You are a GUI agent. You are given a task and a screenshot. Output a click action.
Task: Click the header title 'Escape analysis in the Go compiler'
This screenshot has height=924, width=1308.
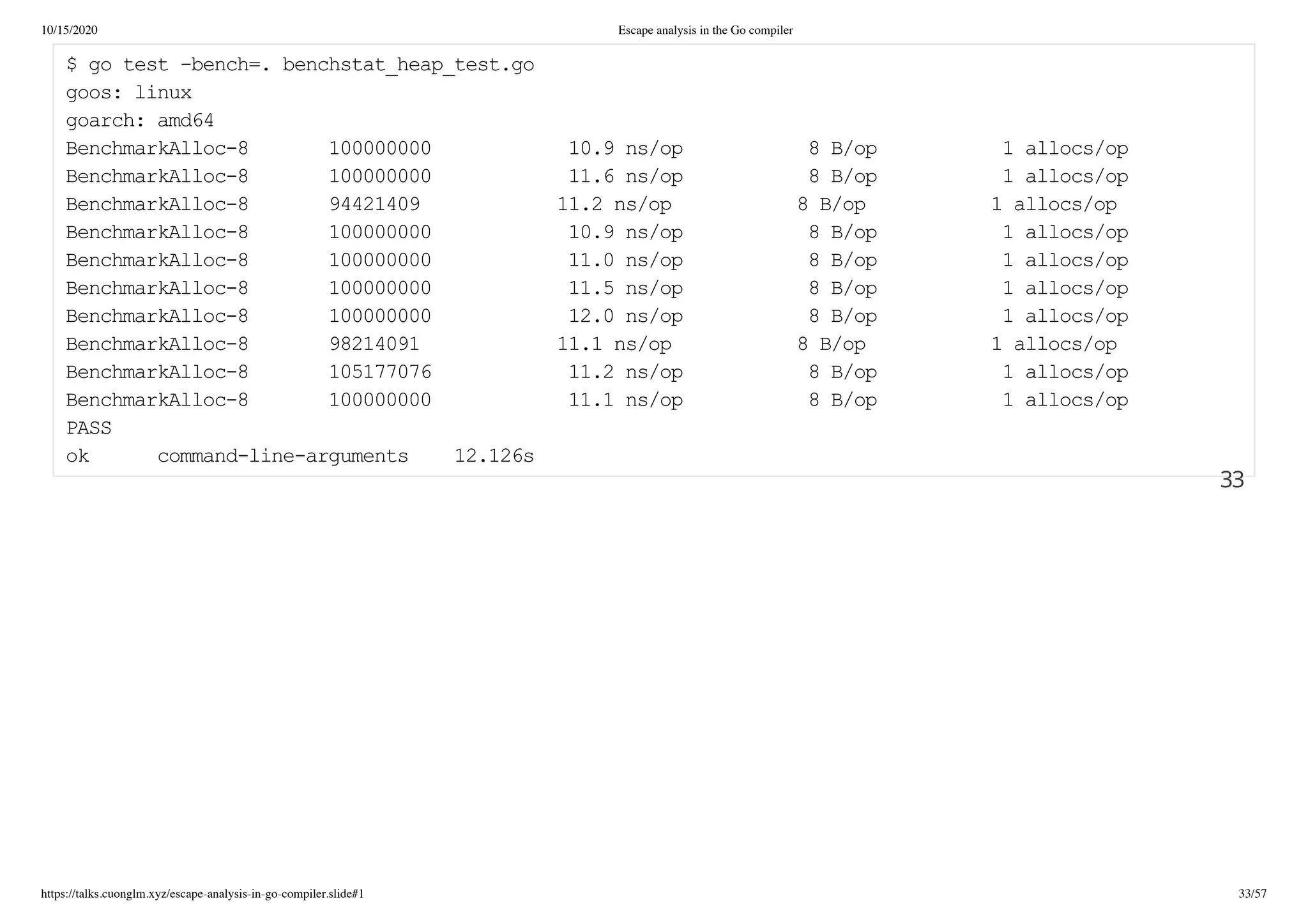(x=706, y=30)
